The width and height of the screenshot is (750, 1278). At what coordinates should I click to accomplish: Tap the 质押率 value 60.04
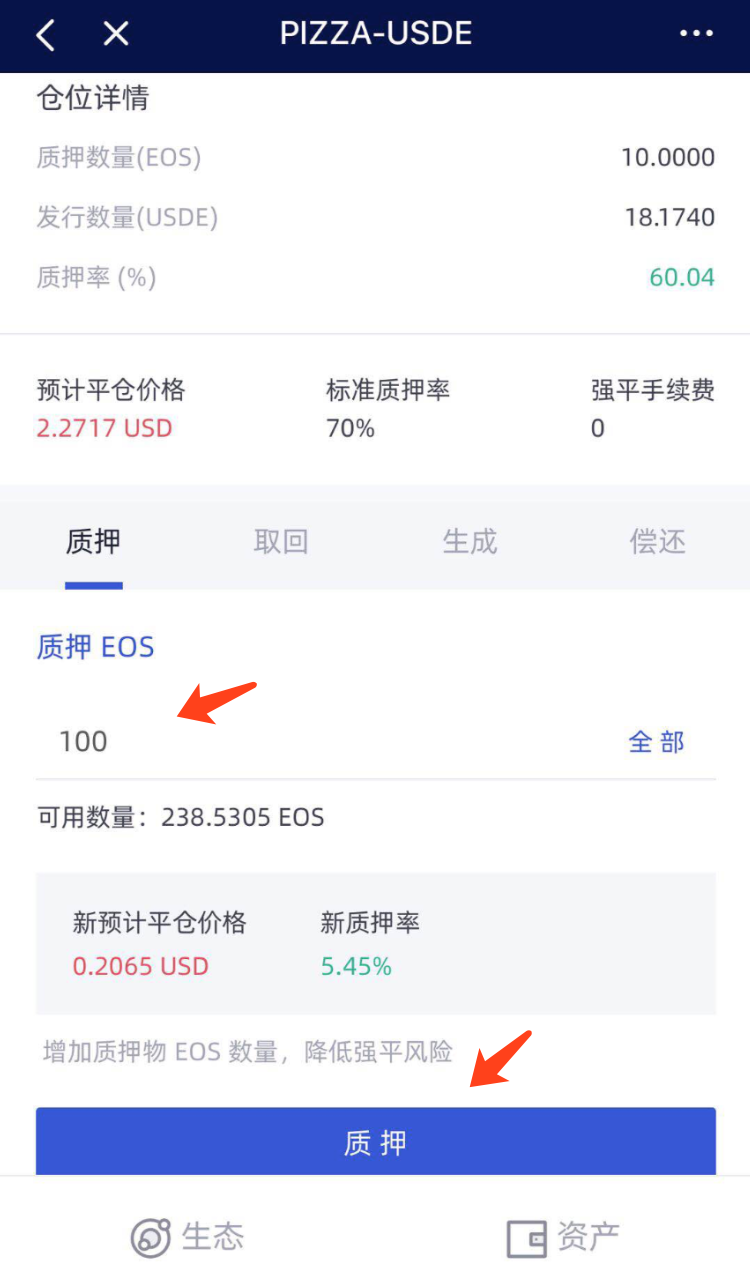click(x=682, y=277)
